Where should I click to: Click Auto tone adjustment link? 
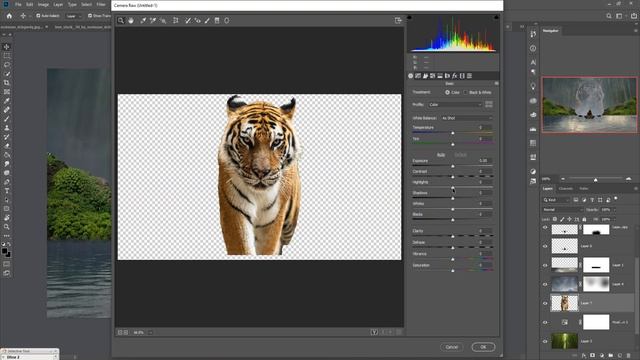pyautogui.click(x=441, y=155)
